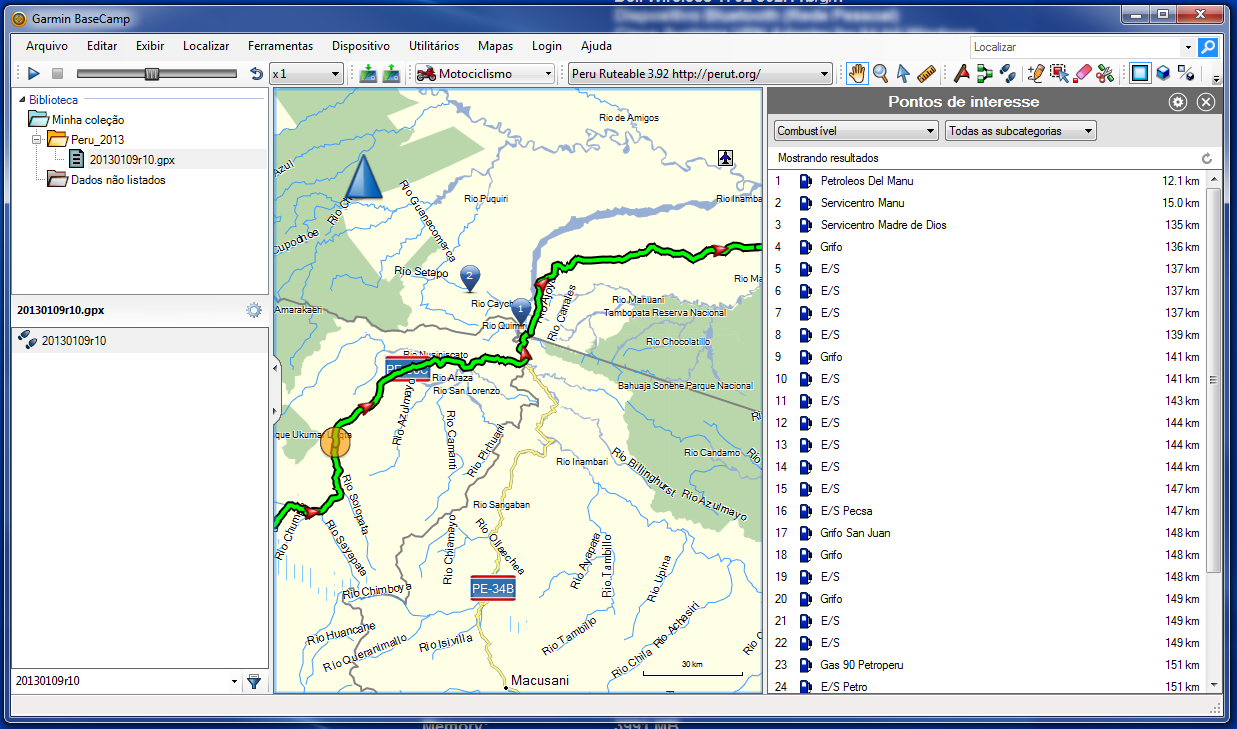Open the points of interest settings gear
The height and width of the screenshot is (729, 1237).
pyautogui.click(x=1178, y=102)
